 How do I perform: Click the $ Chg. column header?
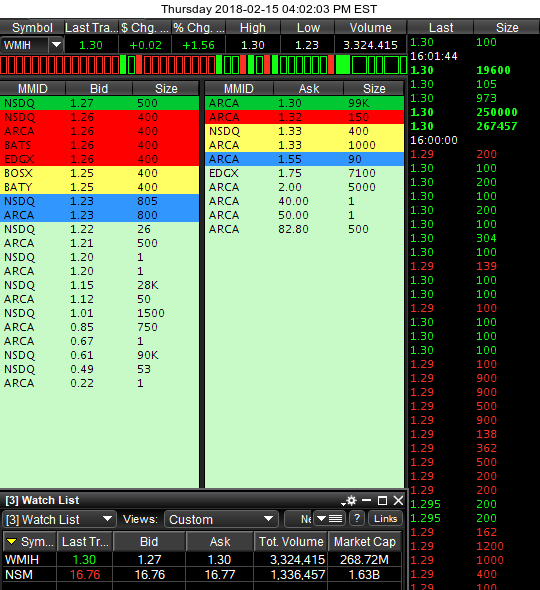145,27
